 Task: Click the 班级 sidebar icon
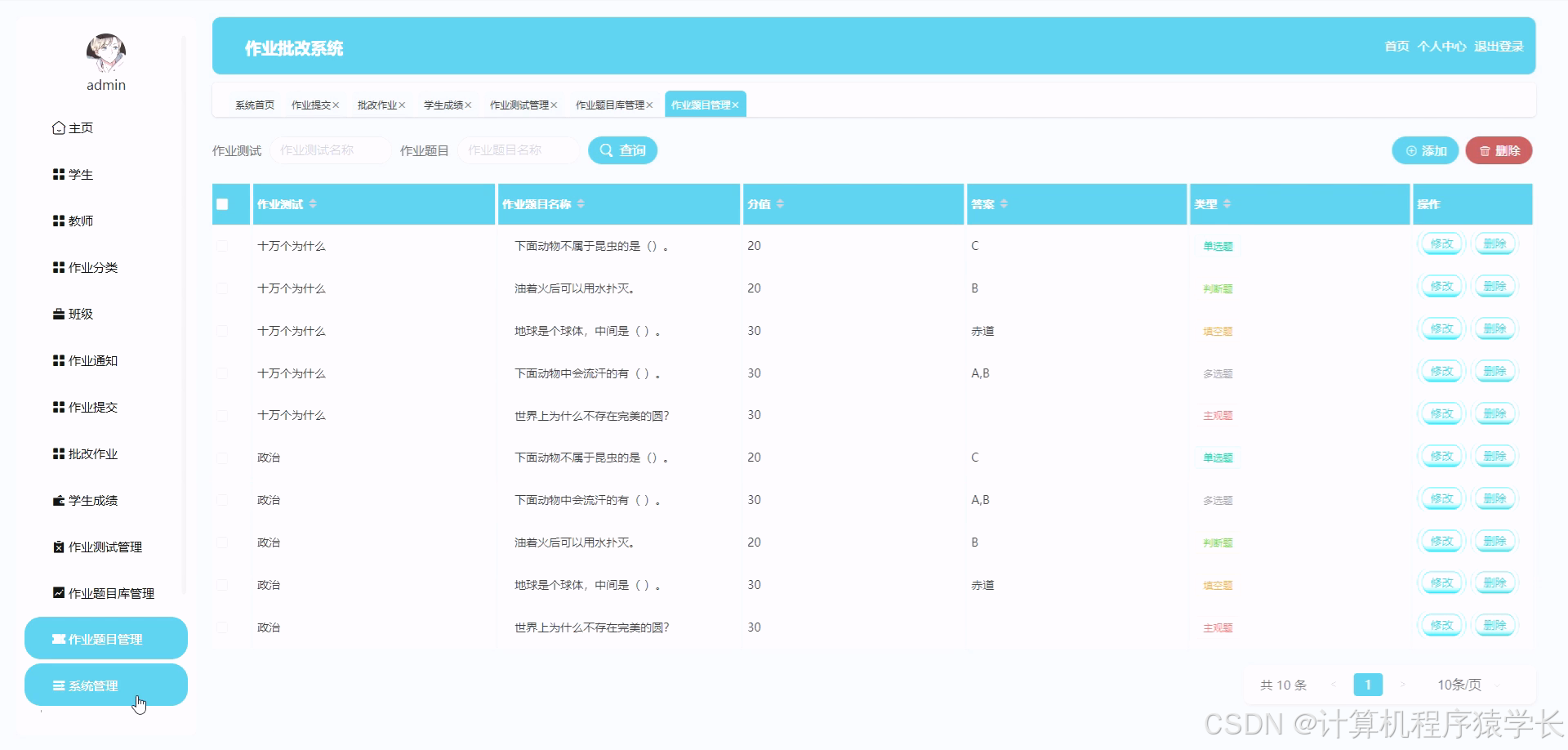pyautogui.click(x=57, y=314)
